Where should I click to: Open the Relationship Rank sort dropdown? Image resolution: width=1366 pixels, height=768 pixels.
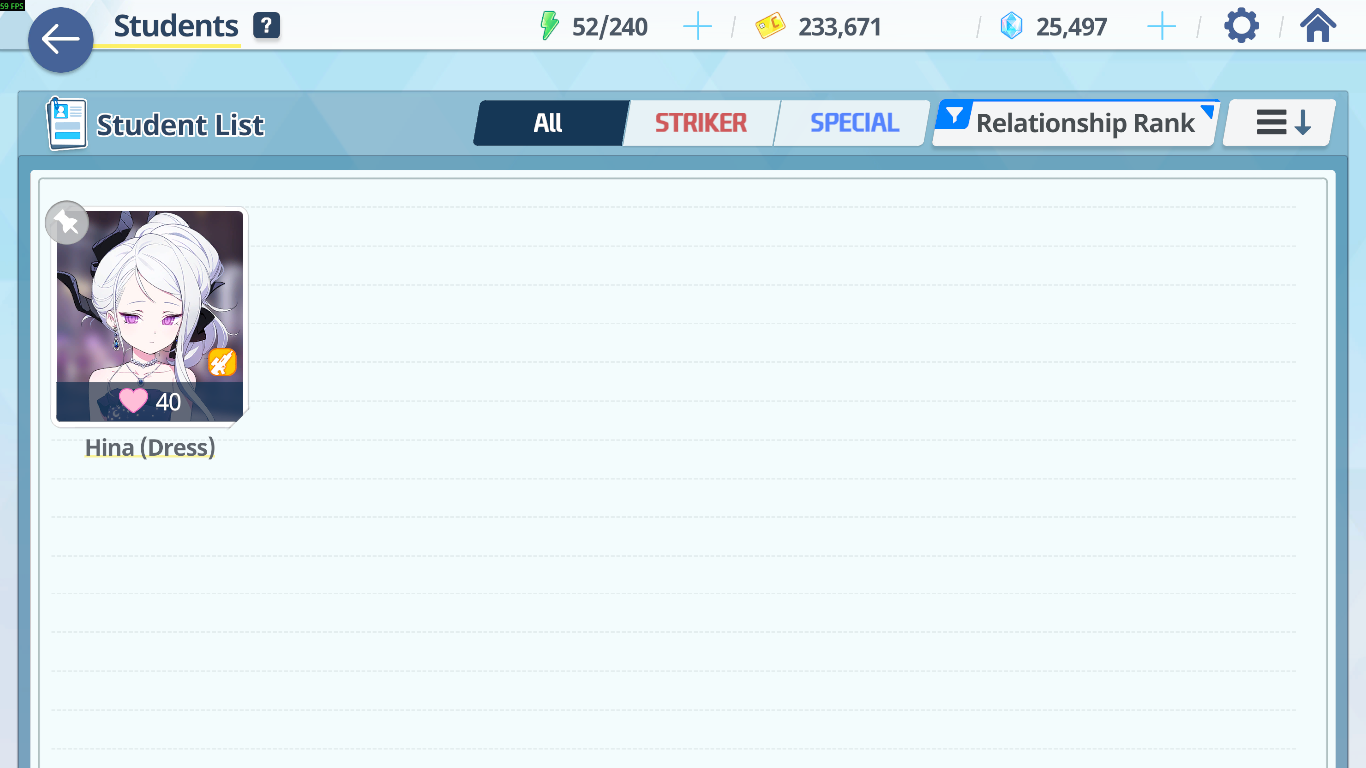pyautogui.click(x=1076, y=123)
